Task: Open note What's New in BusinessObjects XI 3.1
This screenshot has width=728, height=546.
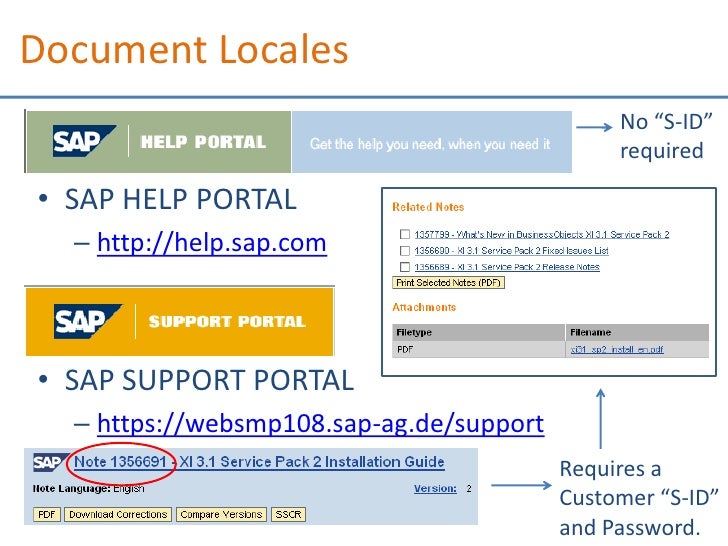Action: [x=542, y=234]
